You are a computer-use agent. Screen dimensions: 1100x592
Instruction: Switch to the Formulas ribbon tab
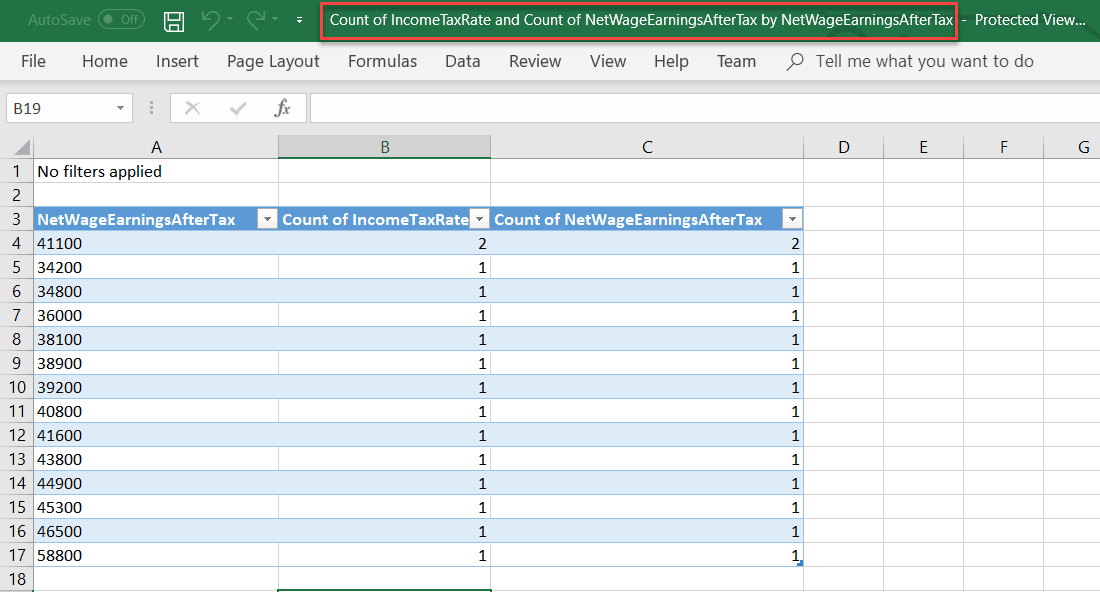pyautogui.click(x=382, y=61)
